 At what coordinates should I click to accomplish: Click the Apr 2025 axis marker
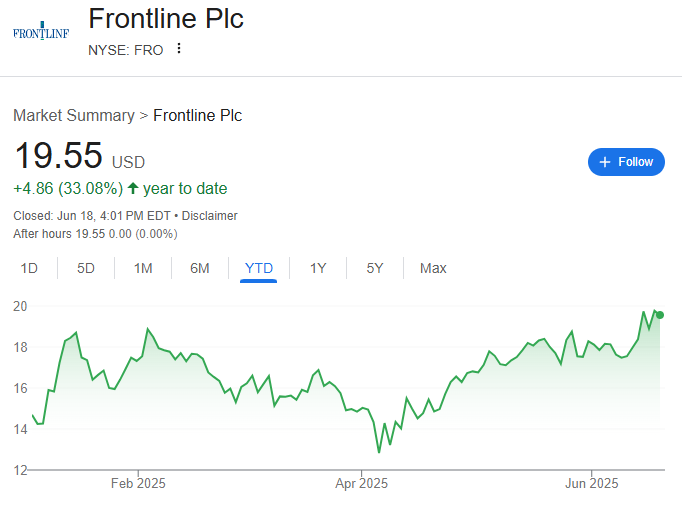pyautogui.click(x=361, y=483)
